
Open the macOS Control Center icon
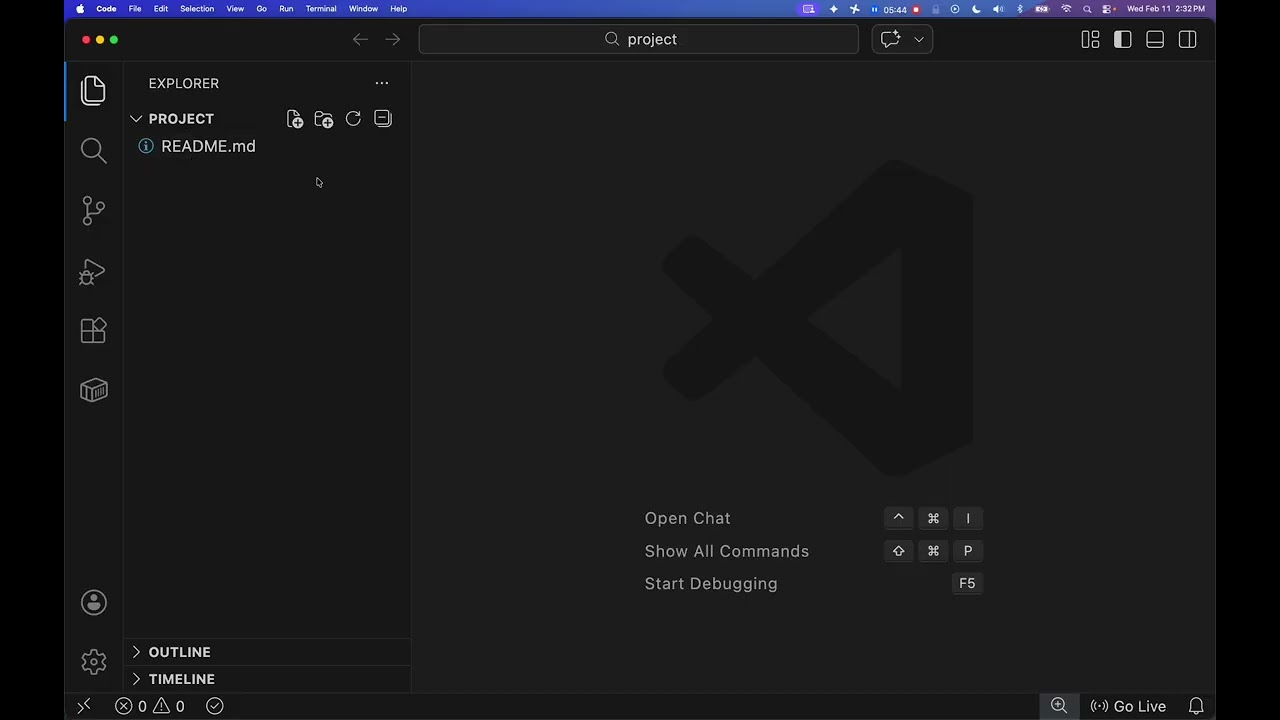[x=1108, y=9]
